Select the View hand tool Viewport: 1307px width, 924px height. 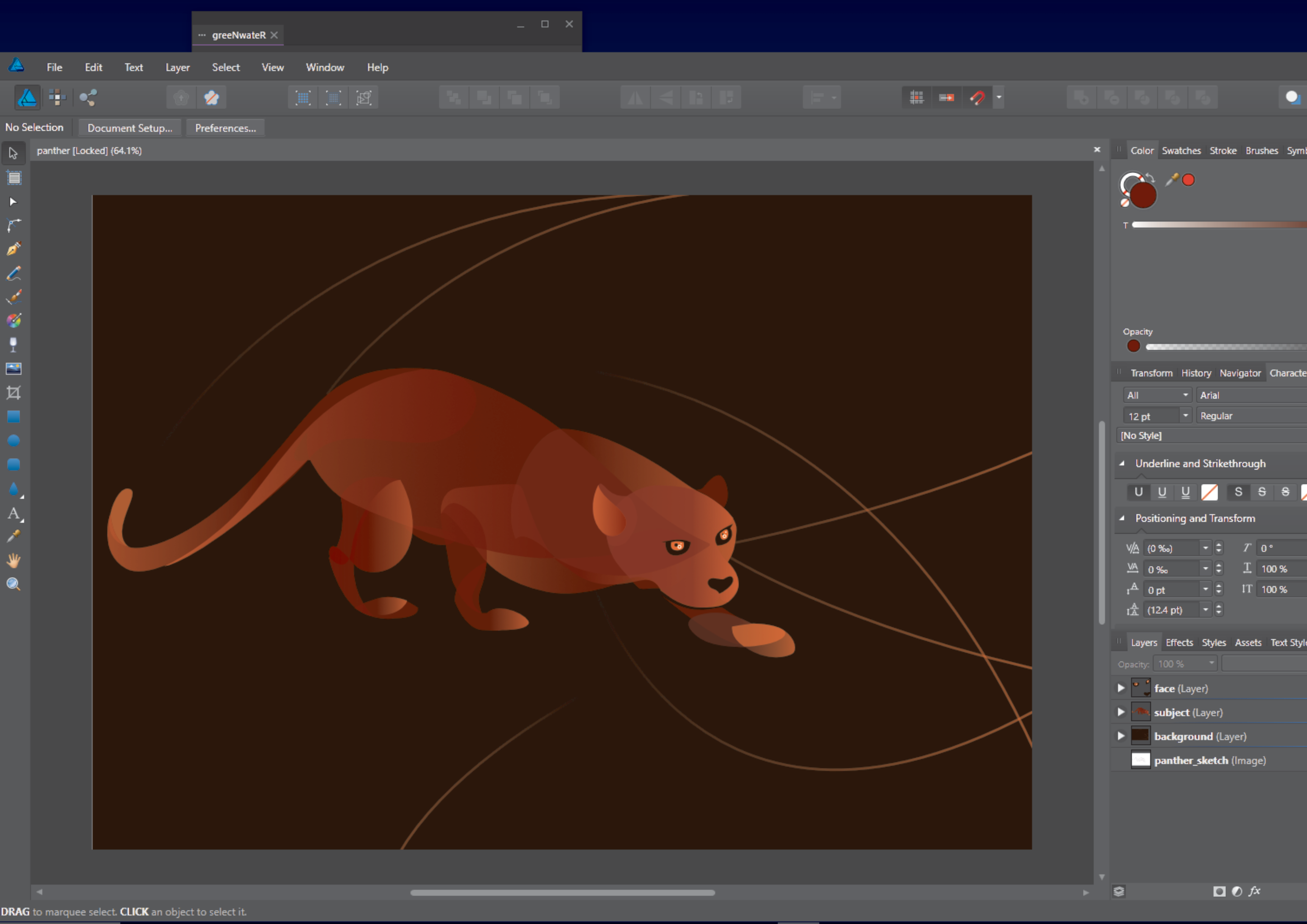pos(14,560)
